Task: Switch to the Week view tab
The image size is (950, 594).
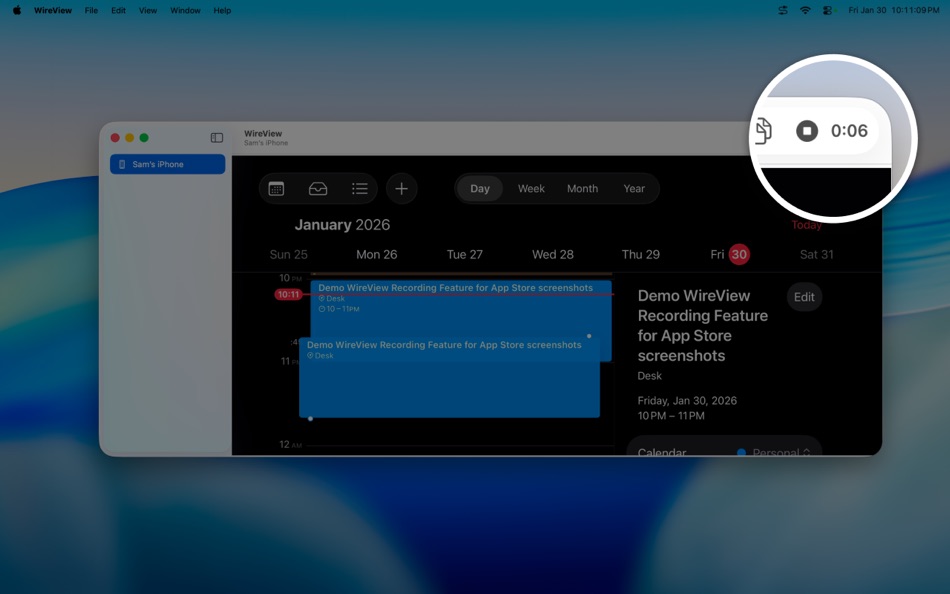Action: 530,188
